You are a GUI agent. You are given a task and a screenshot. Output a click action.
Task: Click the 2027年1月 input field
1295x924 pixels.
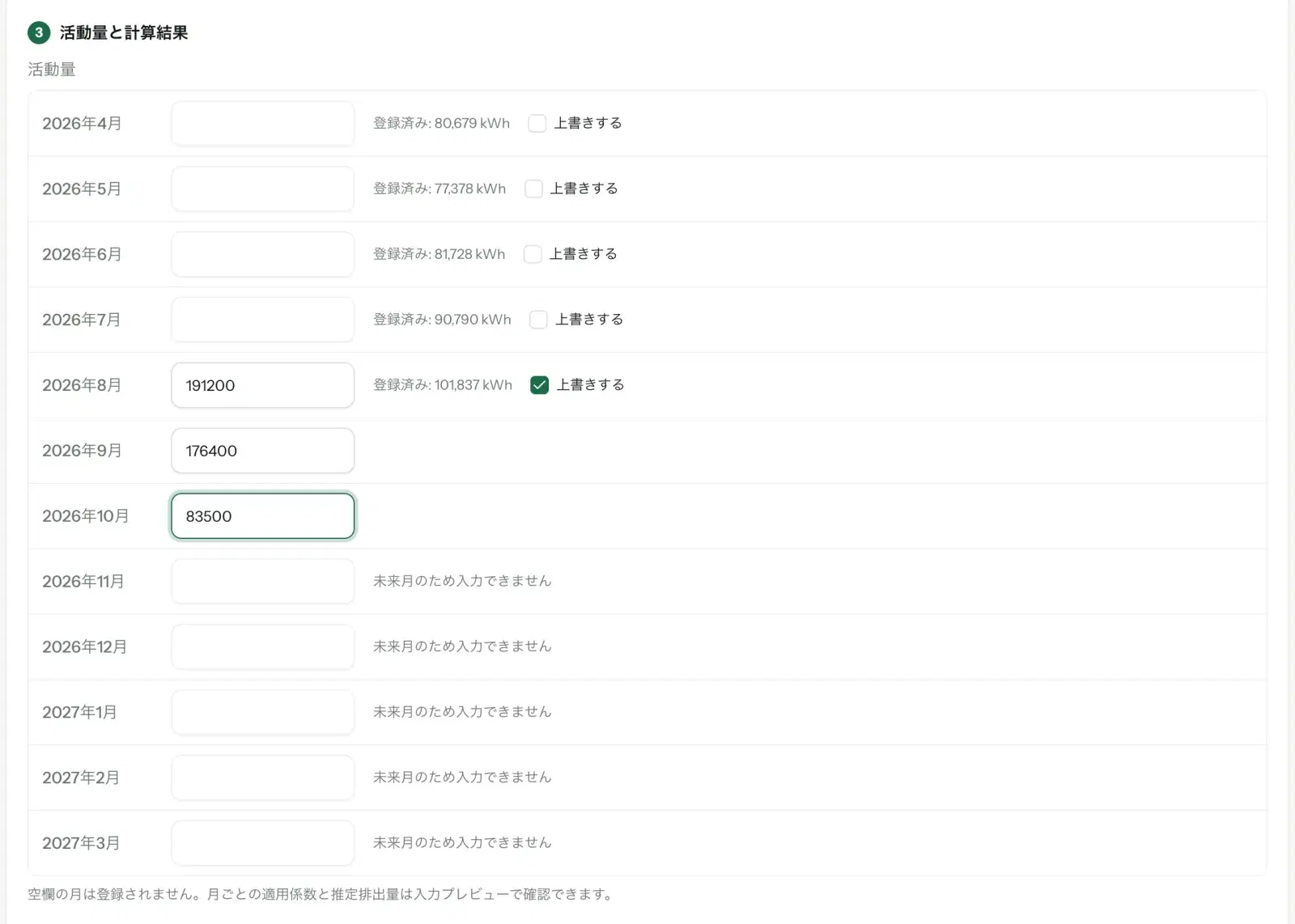tap(263, 713)
